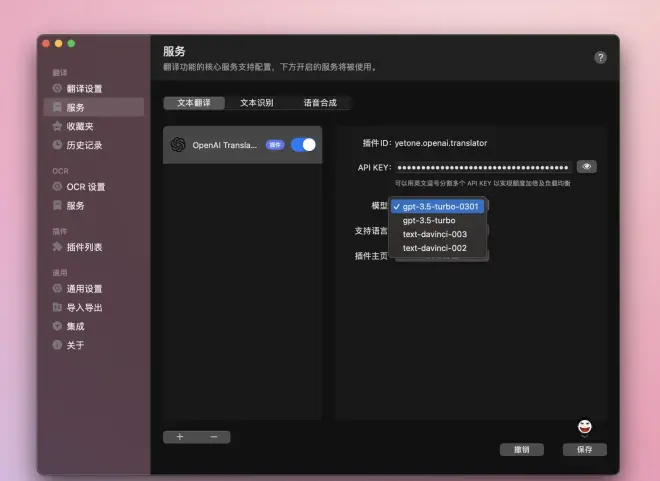This screenshot has height=481, width=660.
Task: Choose gpt-3.5-turbo-0301 model option
Action: (438, 207)
